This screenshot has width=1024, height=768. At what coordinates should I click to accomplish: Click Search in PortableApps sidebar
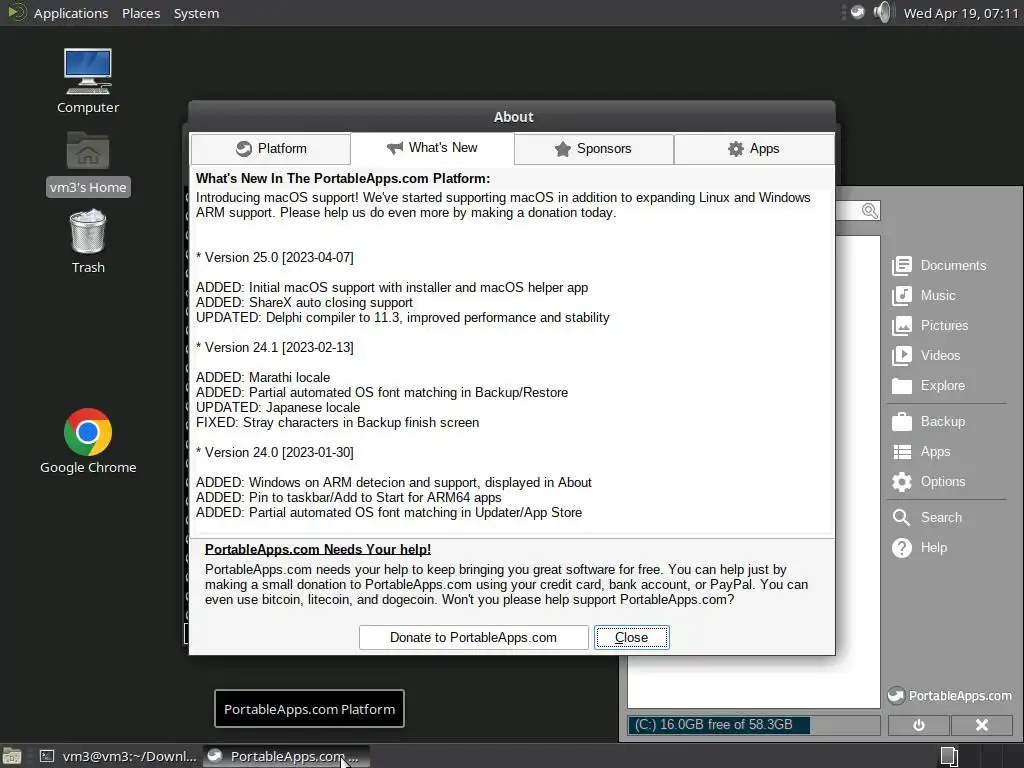click(x=927, y=517)
